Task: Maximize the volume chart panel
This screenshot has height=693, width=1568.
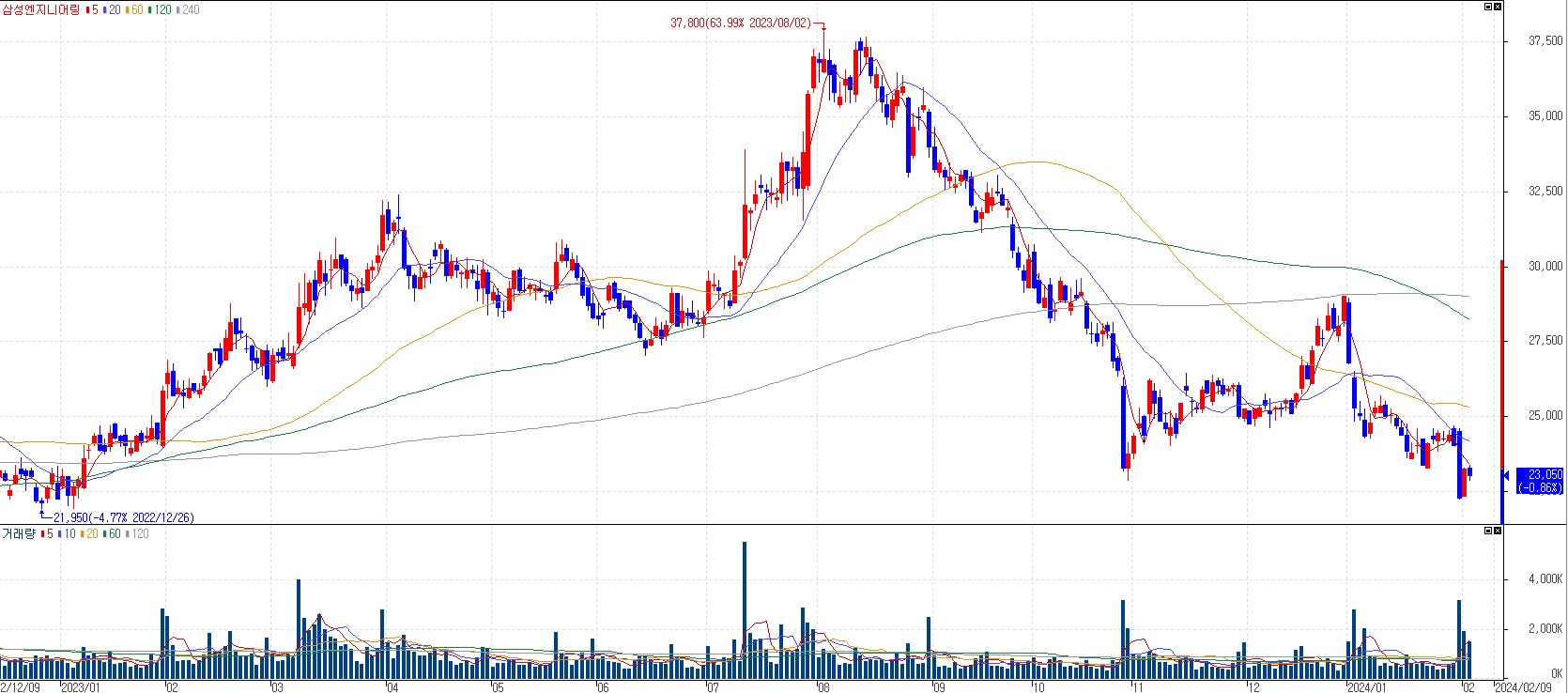Action: 1487,531
